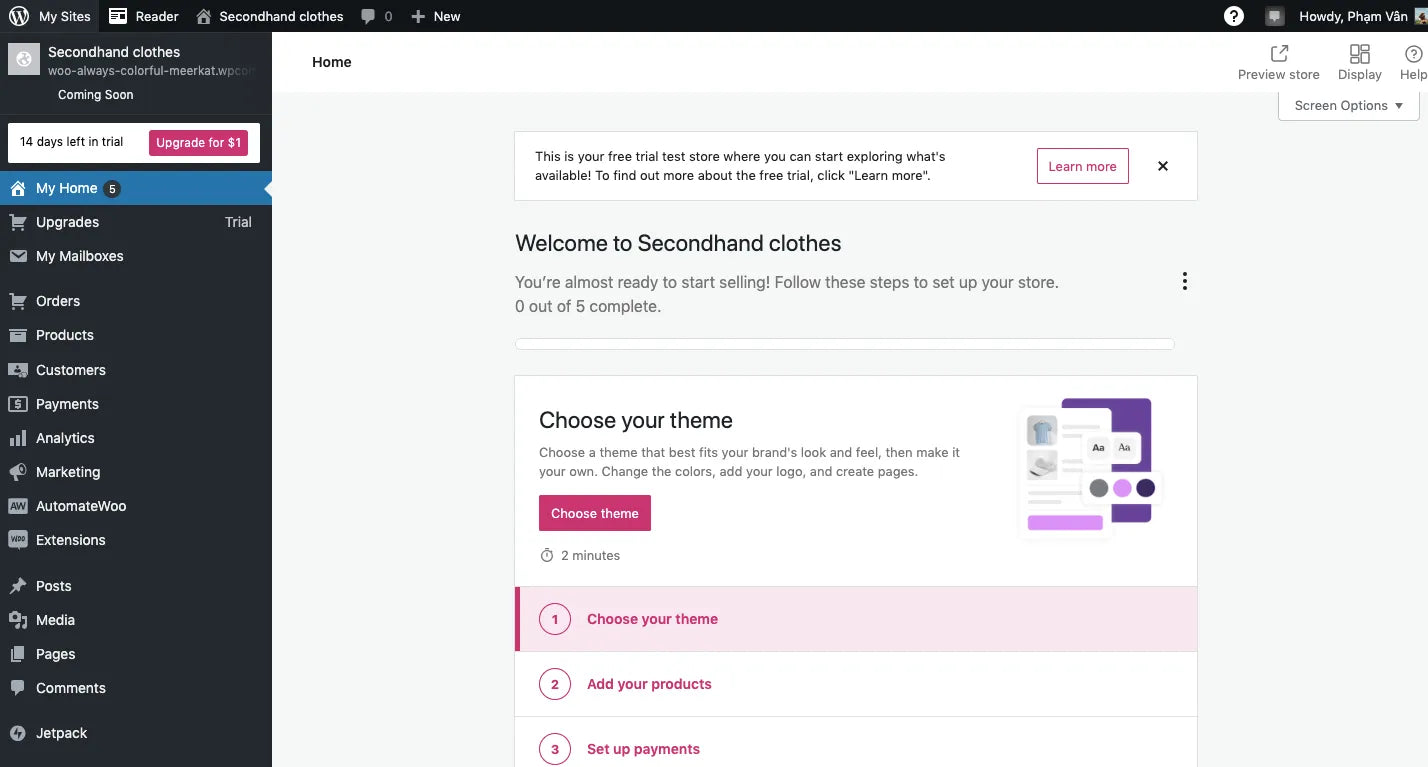This screenshot has height=767, width=1428.
Task: Click the Jetpack lightning icon
Action: pyautogui.click(x=18, y=733)
